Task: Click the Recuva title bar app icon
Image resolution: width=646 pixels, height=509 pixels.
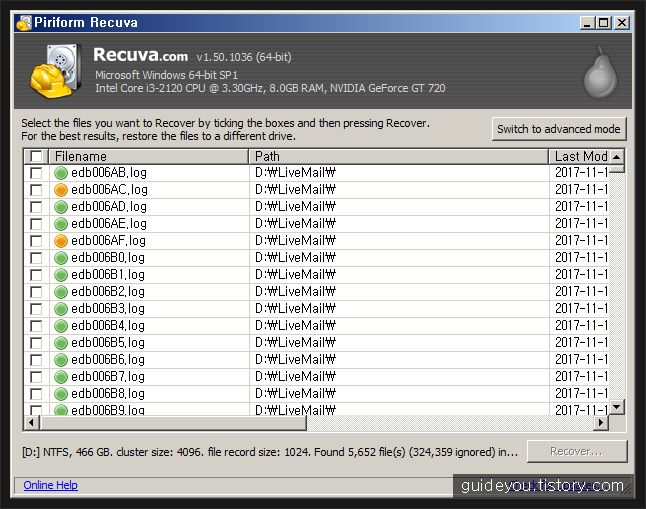Action: 23,23
